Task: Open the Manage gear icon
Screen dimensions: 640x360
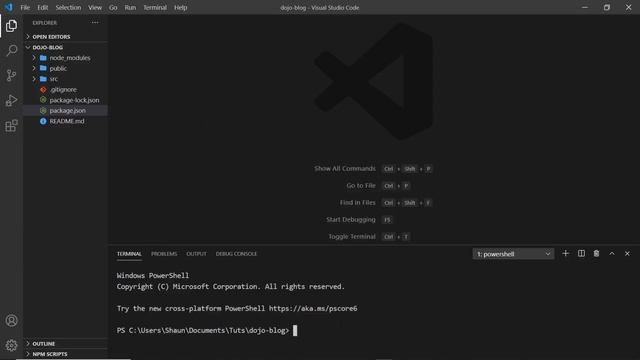Action: pyautogui.click(x=11, y=345)
